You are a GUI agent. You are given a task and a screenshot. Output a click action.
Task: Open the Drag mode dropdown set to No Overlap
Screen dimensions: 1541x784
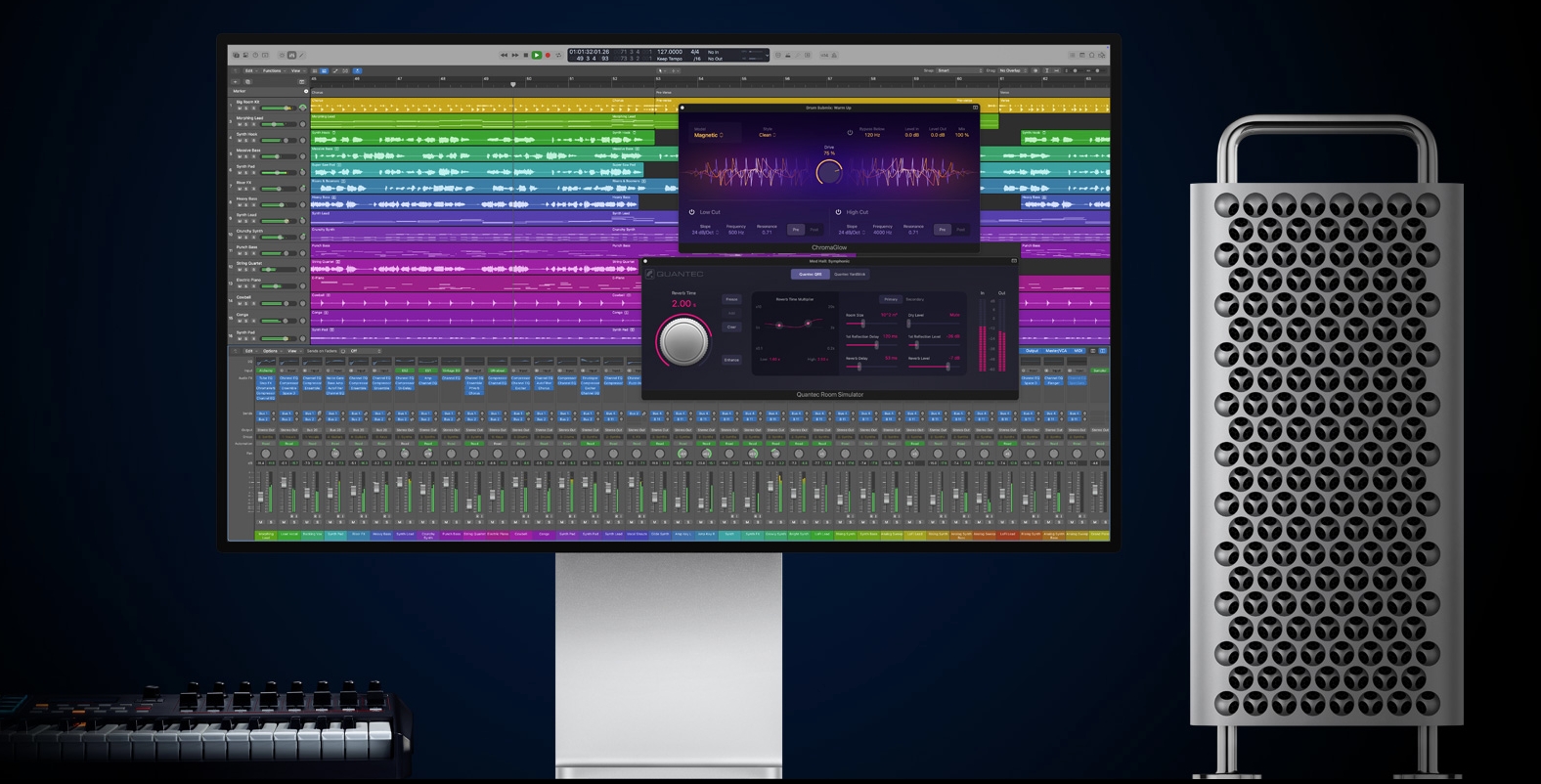click(1013, 70)
